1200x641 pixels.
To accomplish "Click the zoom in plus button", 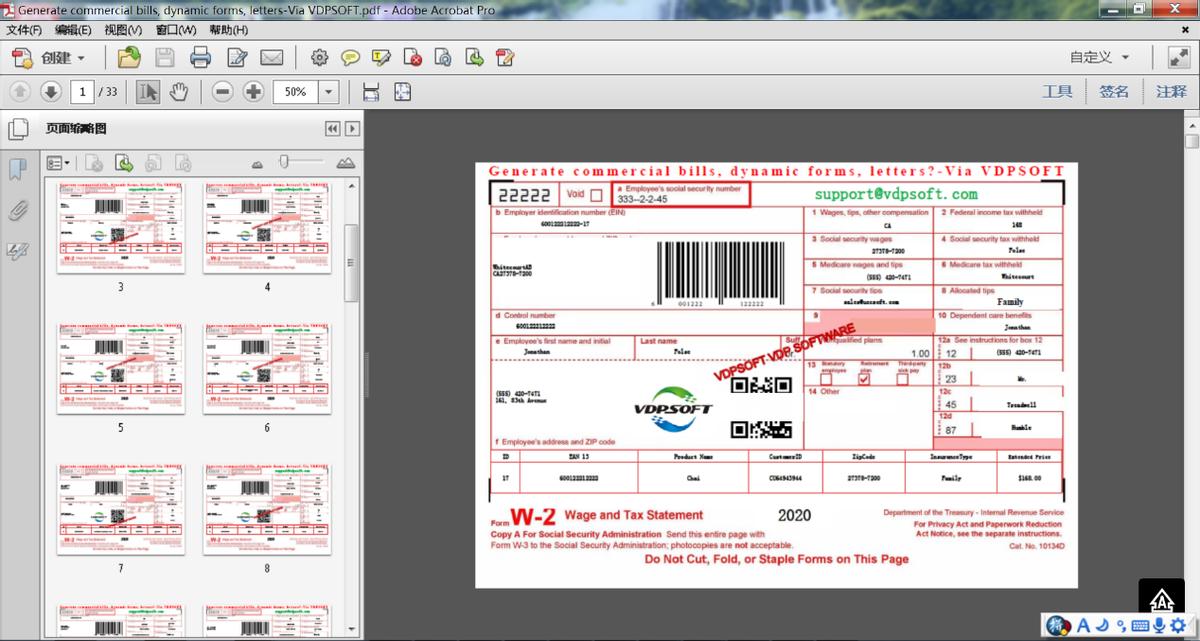I will [254, 92].
